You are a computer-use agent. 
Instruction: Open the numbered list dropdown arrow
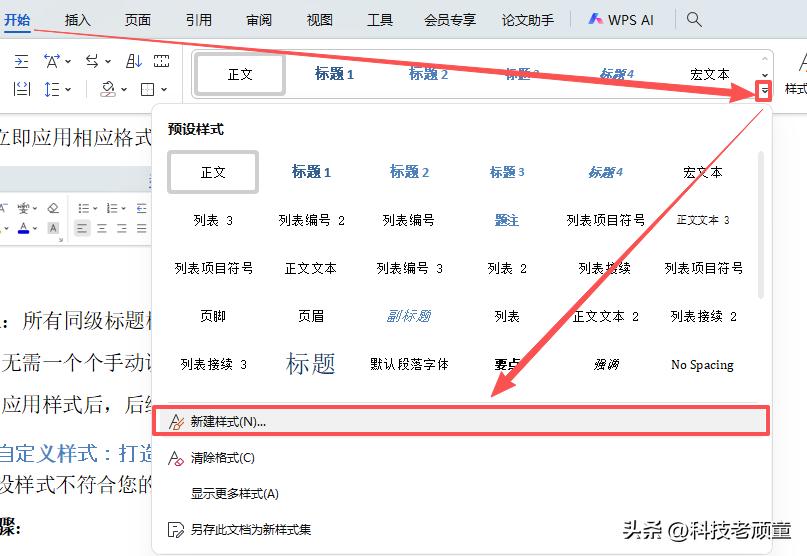124,208
